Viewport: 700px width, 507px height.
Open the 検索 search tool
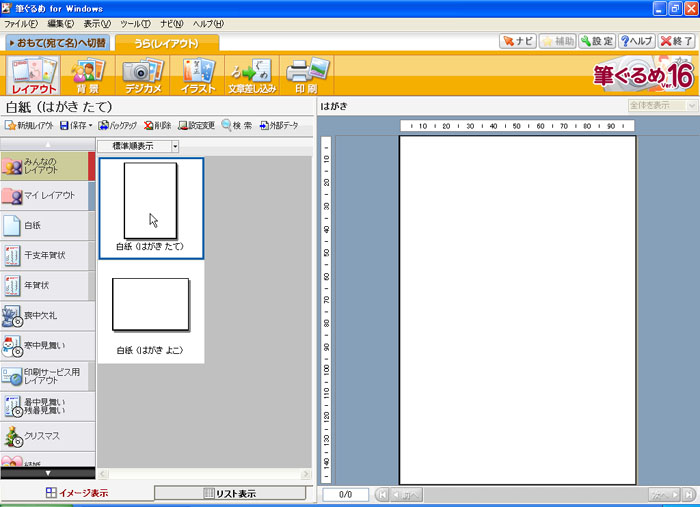[236, 126]
